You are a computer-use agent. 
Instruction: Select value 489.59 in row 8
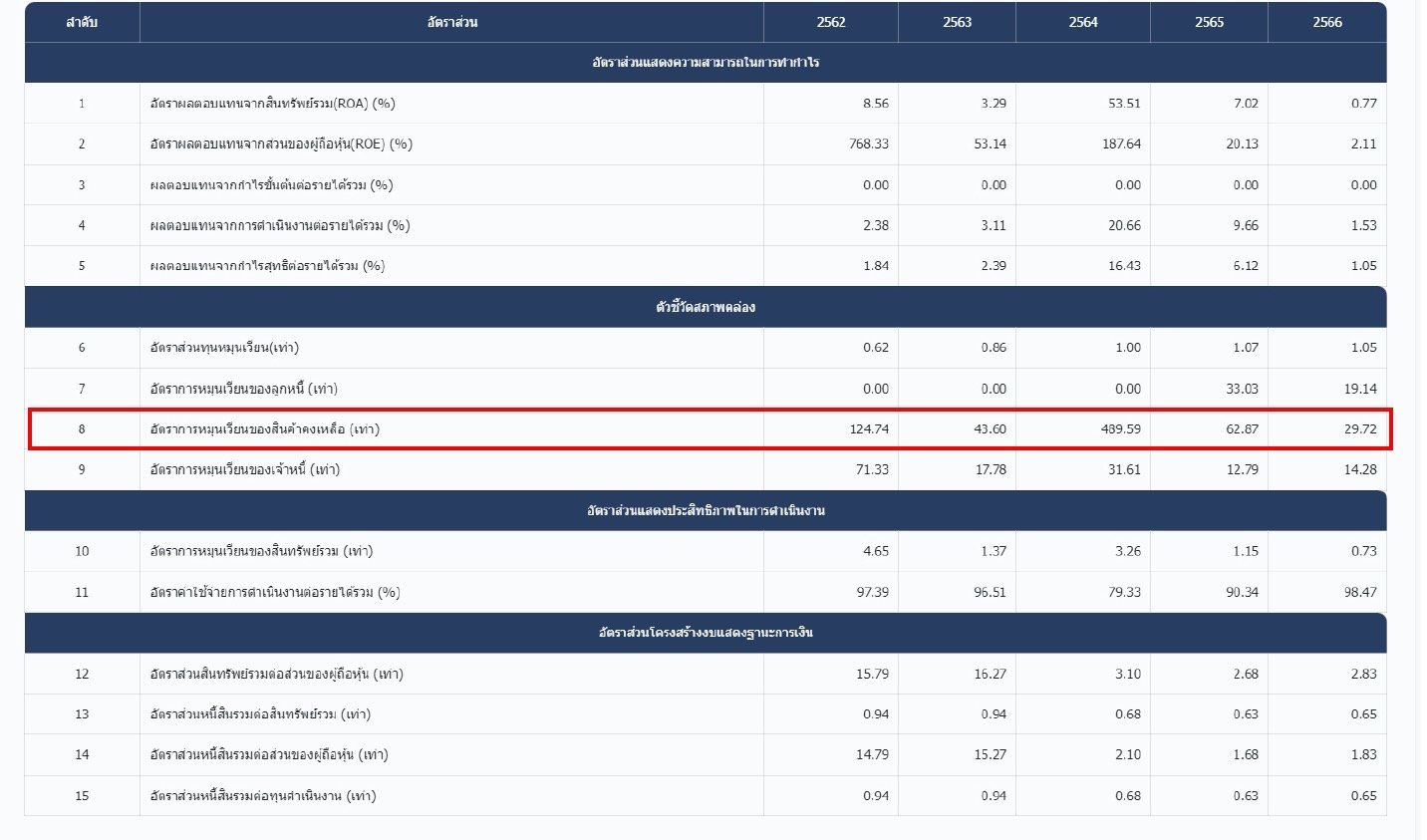click(1121, 429)
